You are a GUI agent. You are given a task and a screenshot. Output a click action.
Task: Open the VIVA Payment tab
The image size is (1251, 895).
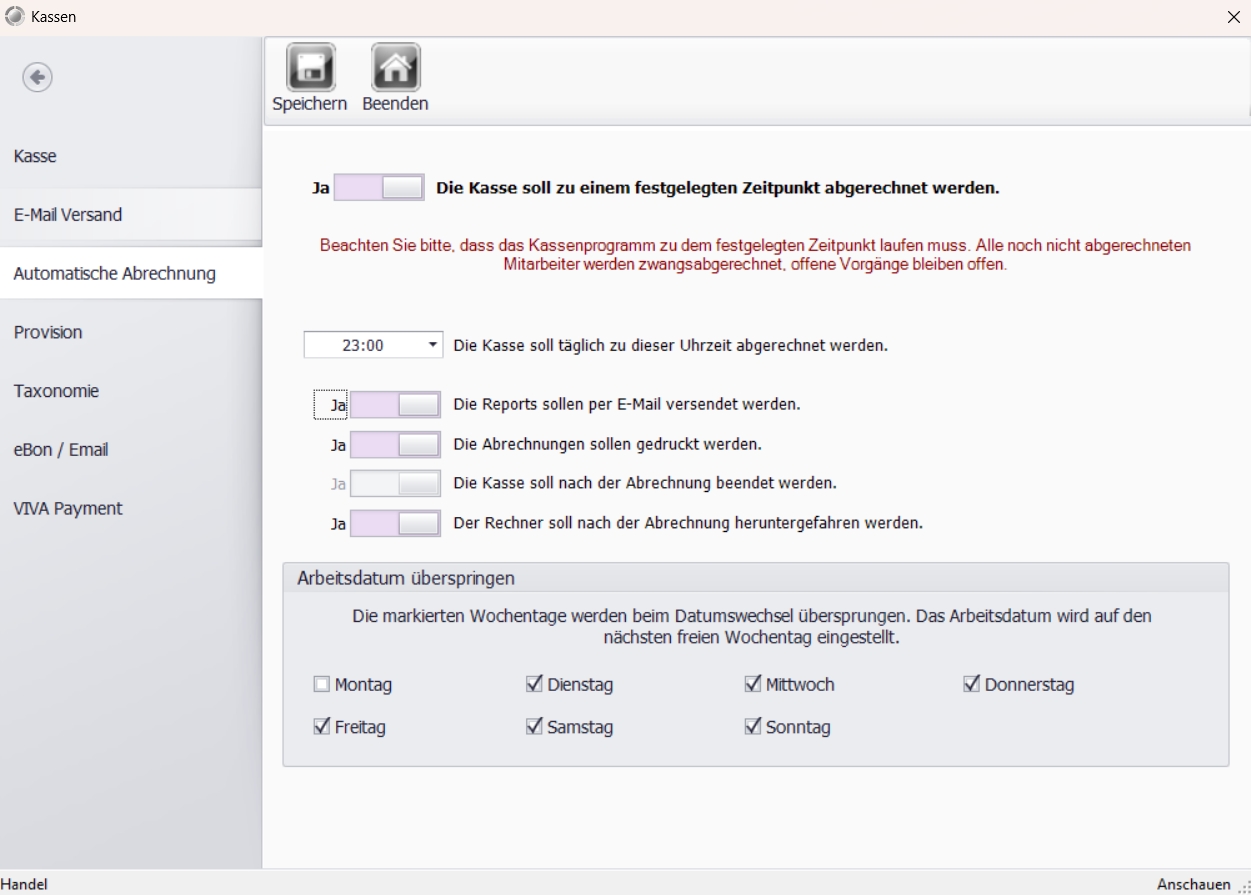point(68,508)
